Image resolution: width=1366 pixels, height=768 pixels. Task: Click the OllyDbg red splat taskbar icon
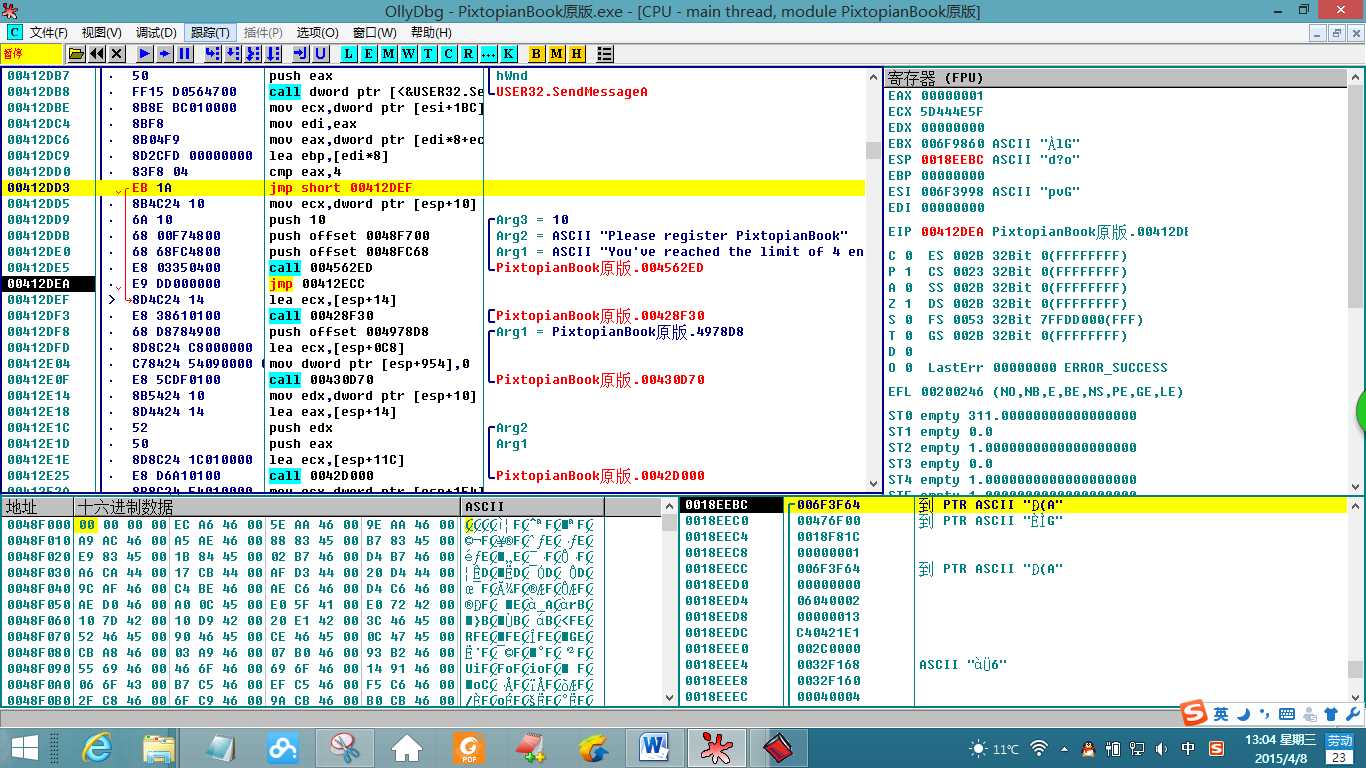tap(717, 747)
